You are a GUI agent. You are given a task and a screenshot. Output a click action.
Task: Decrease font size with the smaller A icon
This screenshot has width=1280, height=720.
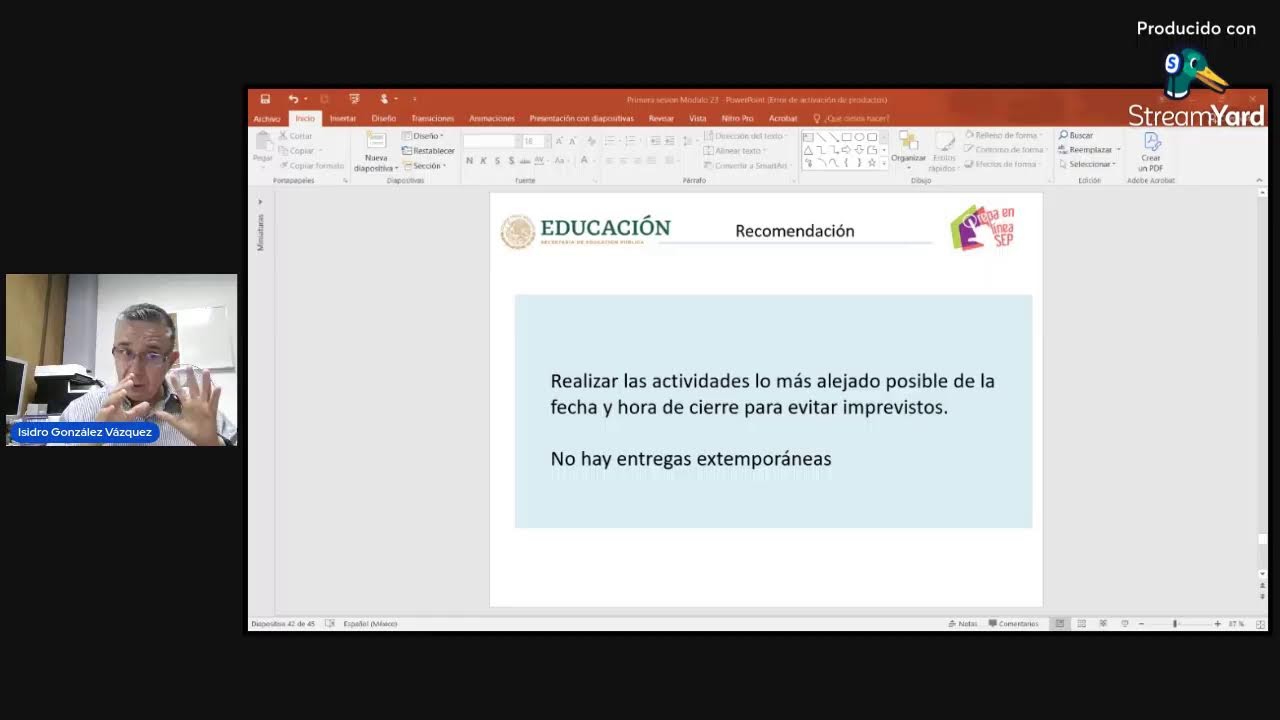tap(572, 141)
